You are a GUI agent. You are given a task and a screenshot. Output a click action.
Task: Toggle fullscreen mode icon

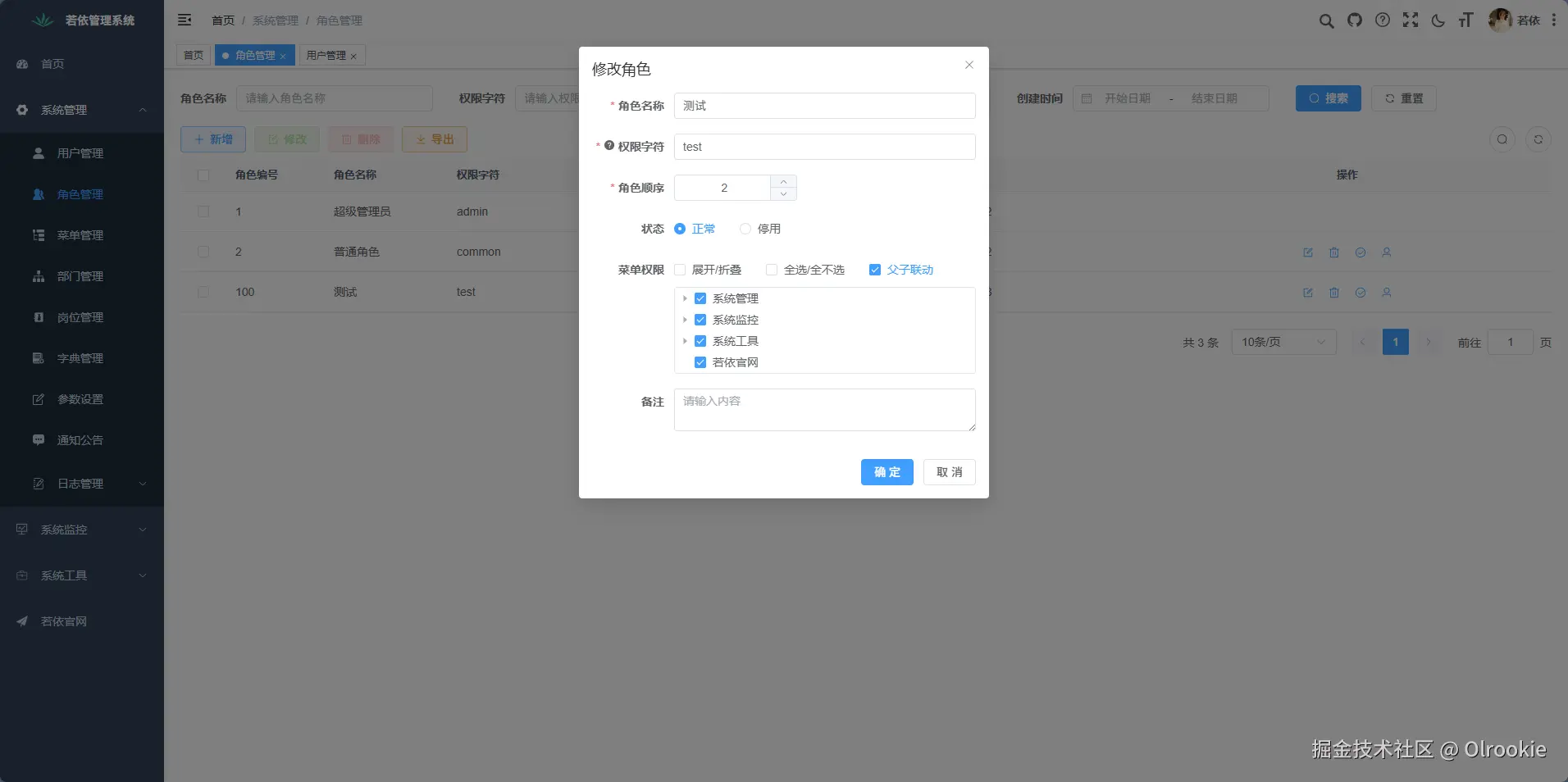(1411, 21)
